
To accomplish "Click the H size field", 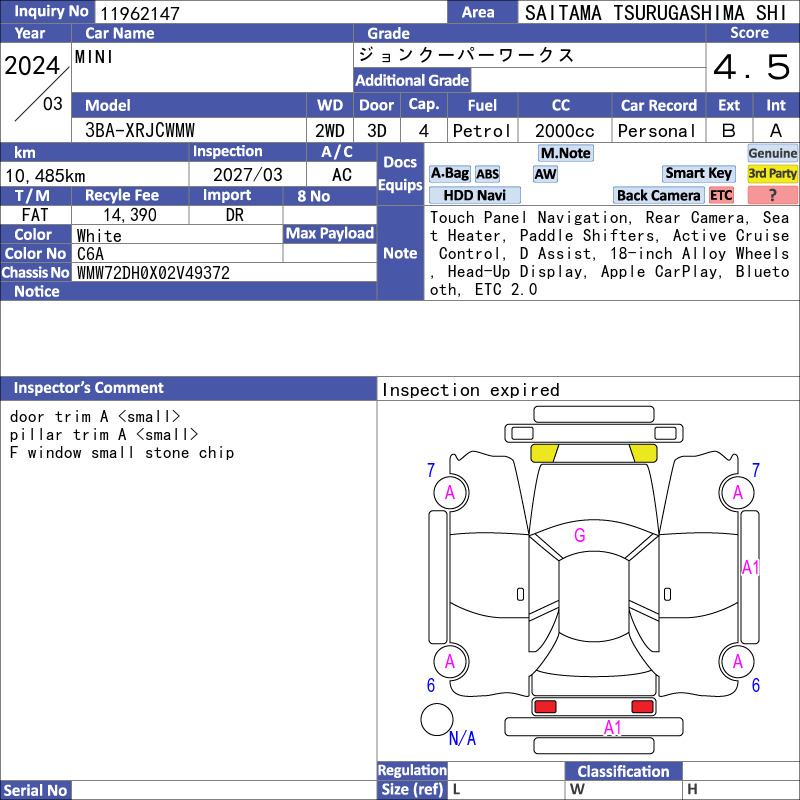I will click(741, 789).
